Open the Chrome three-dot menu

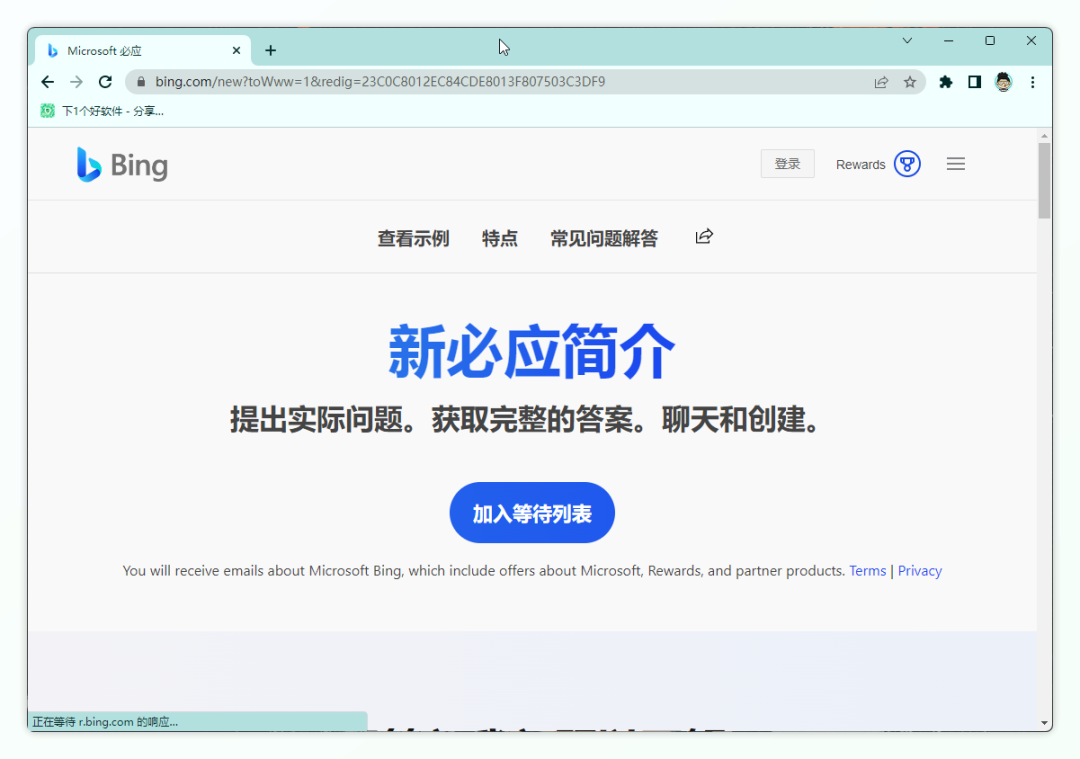click(x=1032, y=82)
